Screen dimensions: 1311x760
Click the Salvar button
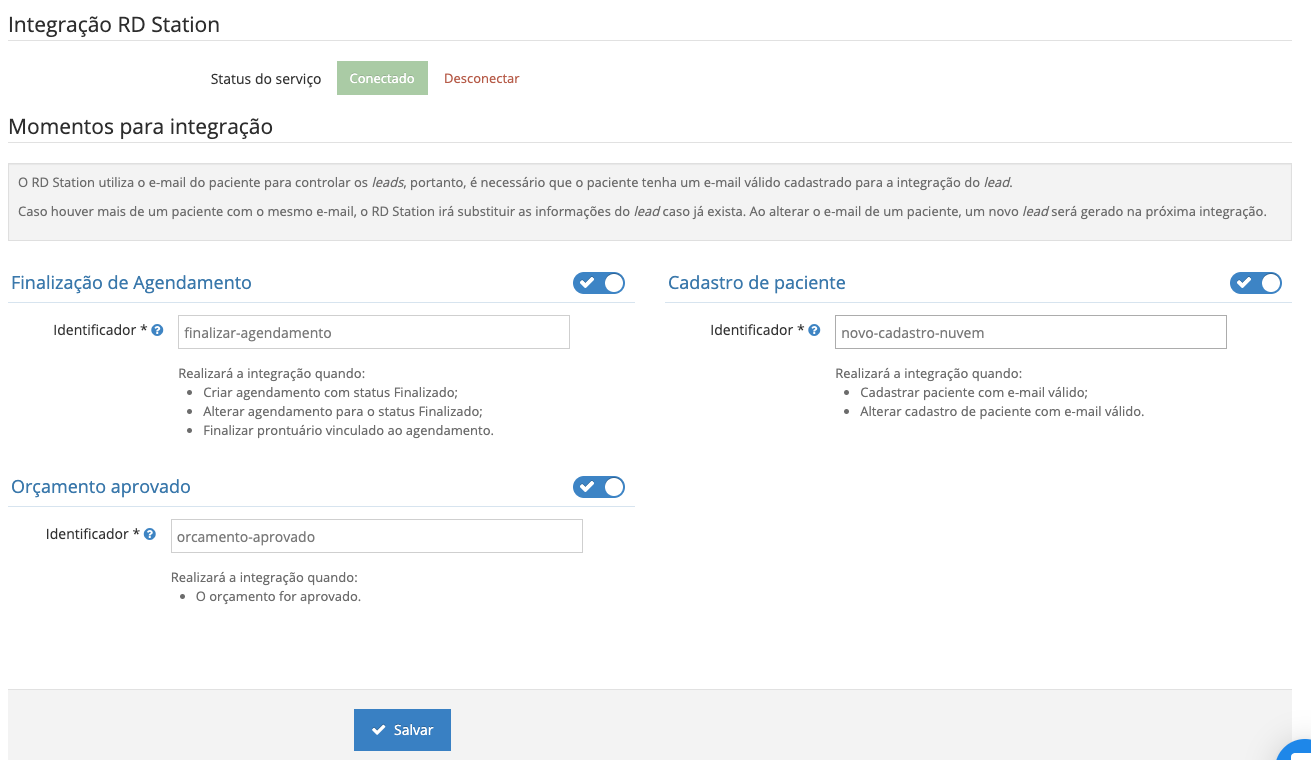[402, 730]
